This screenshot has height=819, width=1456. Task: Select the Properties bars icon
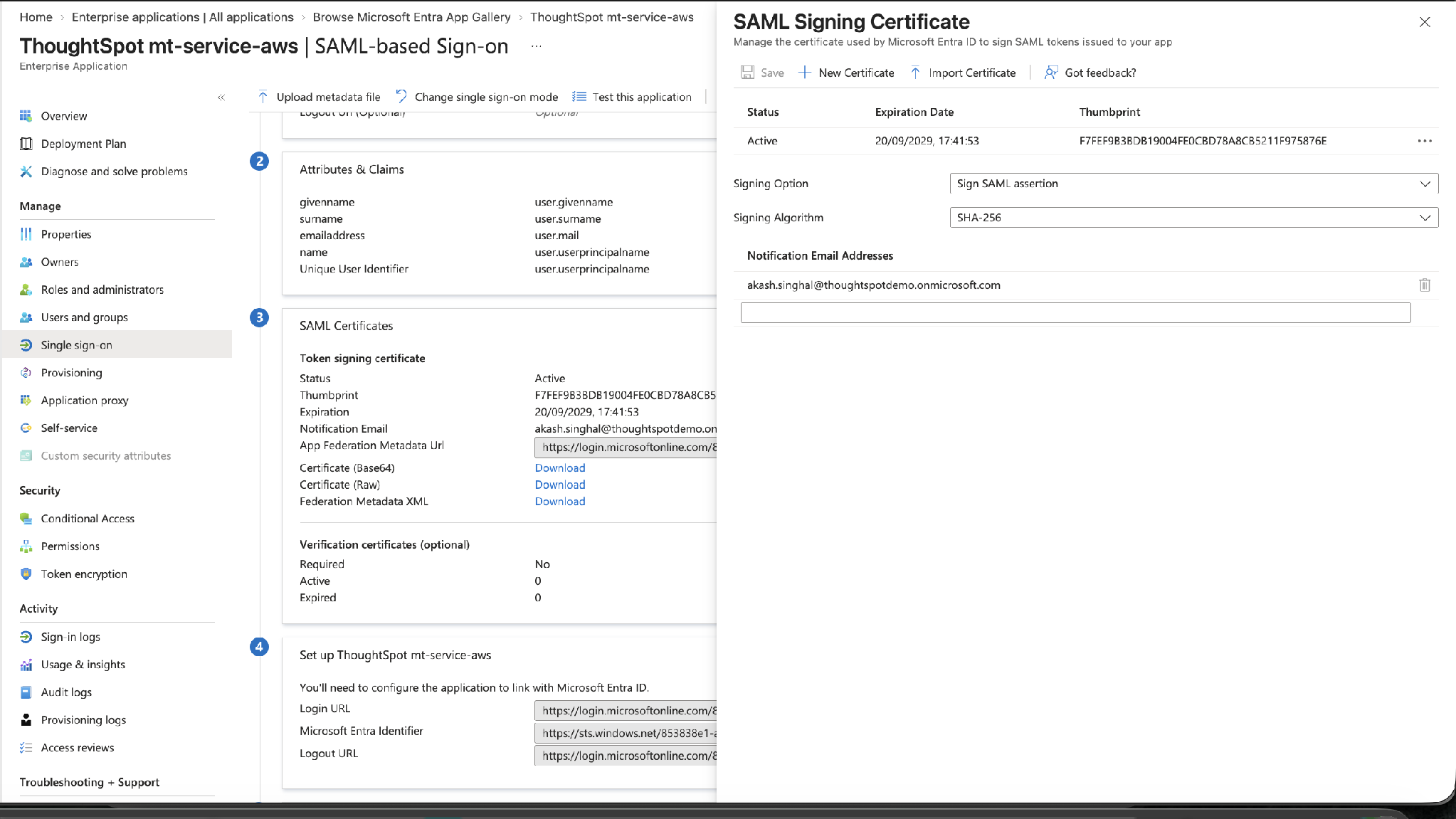pos(26,234)
